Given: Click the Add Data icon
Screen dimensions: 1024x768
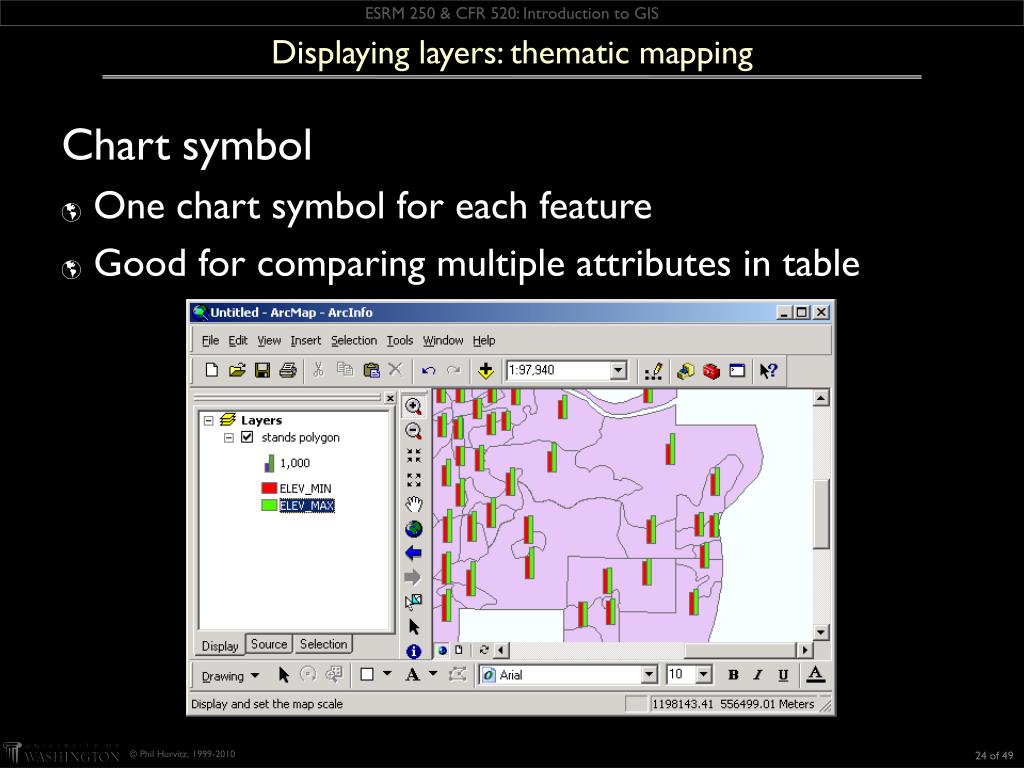Looking at the screenshot, I should tap(485, 371).
